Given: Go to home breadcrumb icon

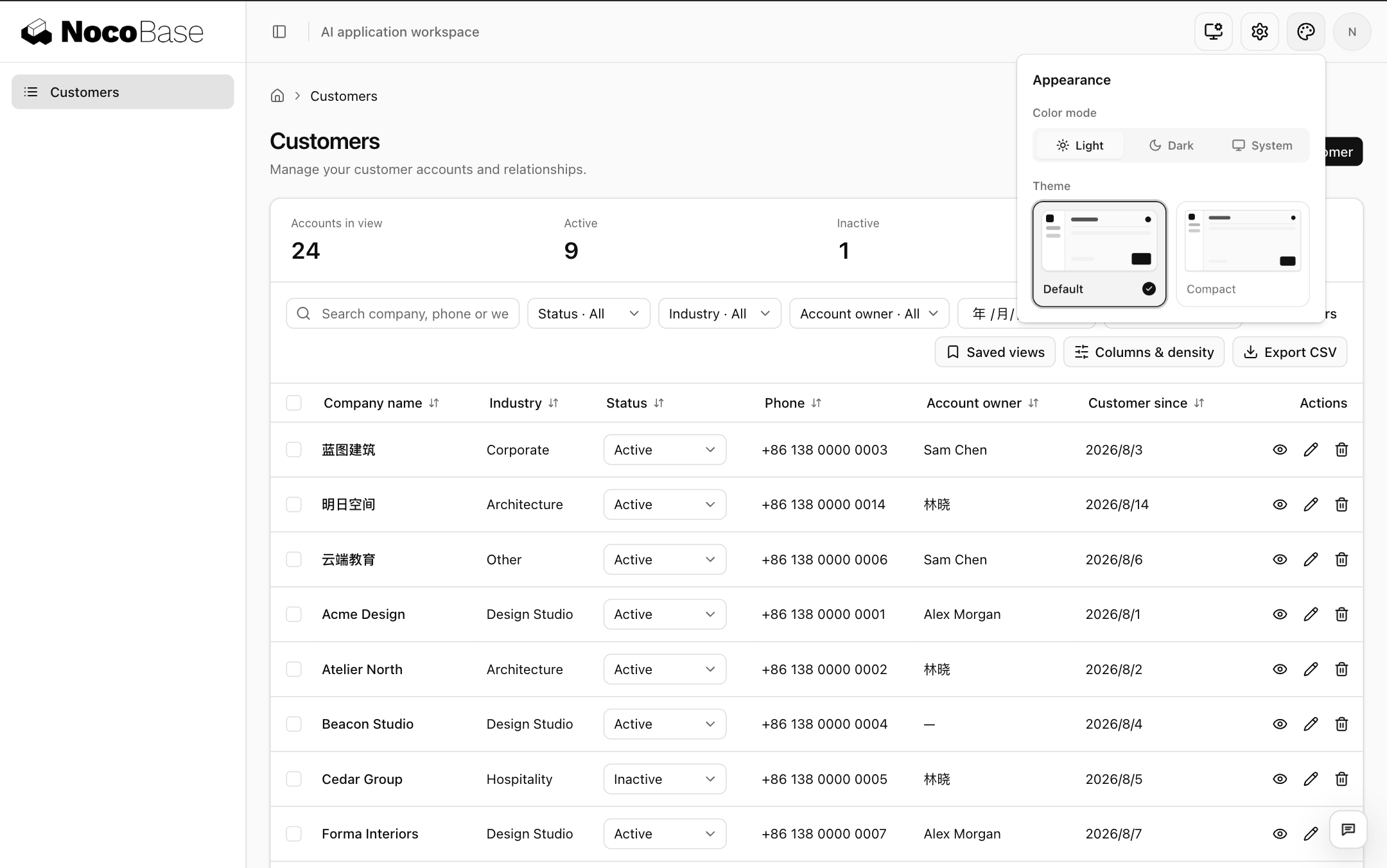Looking at the screenshot, I should tap(277, 96).
